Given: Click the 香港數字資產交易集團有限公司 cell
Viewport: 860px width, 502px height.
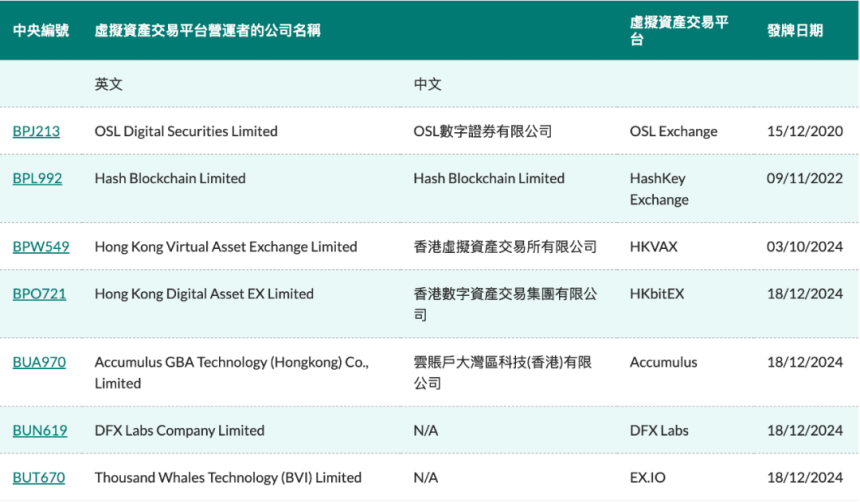Looking at the screenshot, I should [x=505, y=304].
